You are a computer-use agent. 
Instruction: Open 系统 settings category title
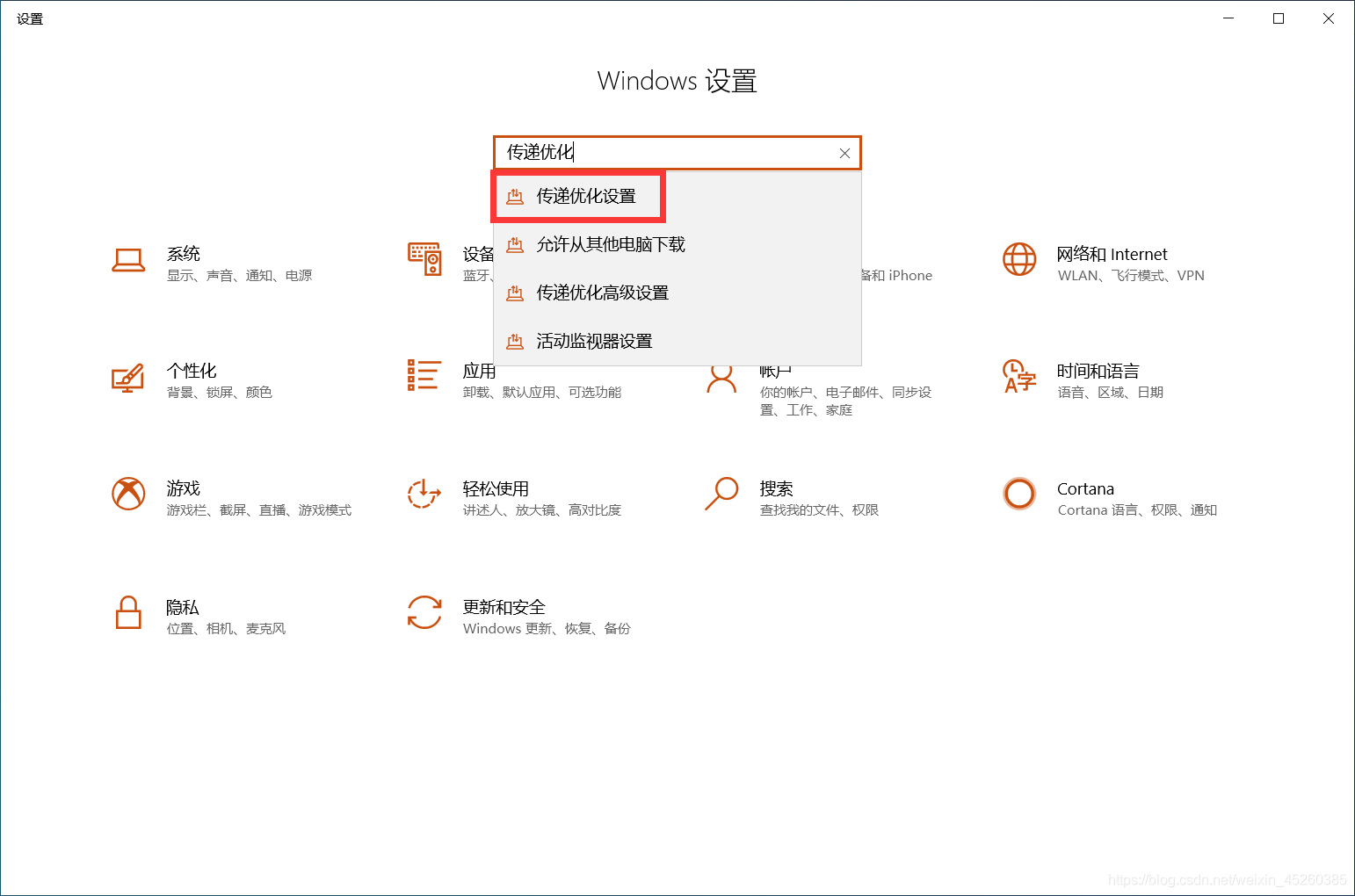[184, 254]
